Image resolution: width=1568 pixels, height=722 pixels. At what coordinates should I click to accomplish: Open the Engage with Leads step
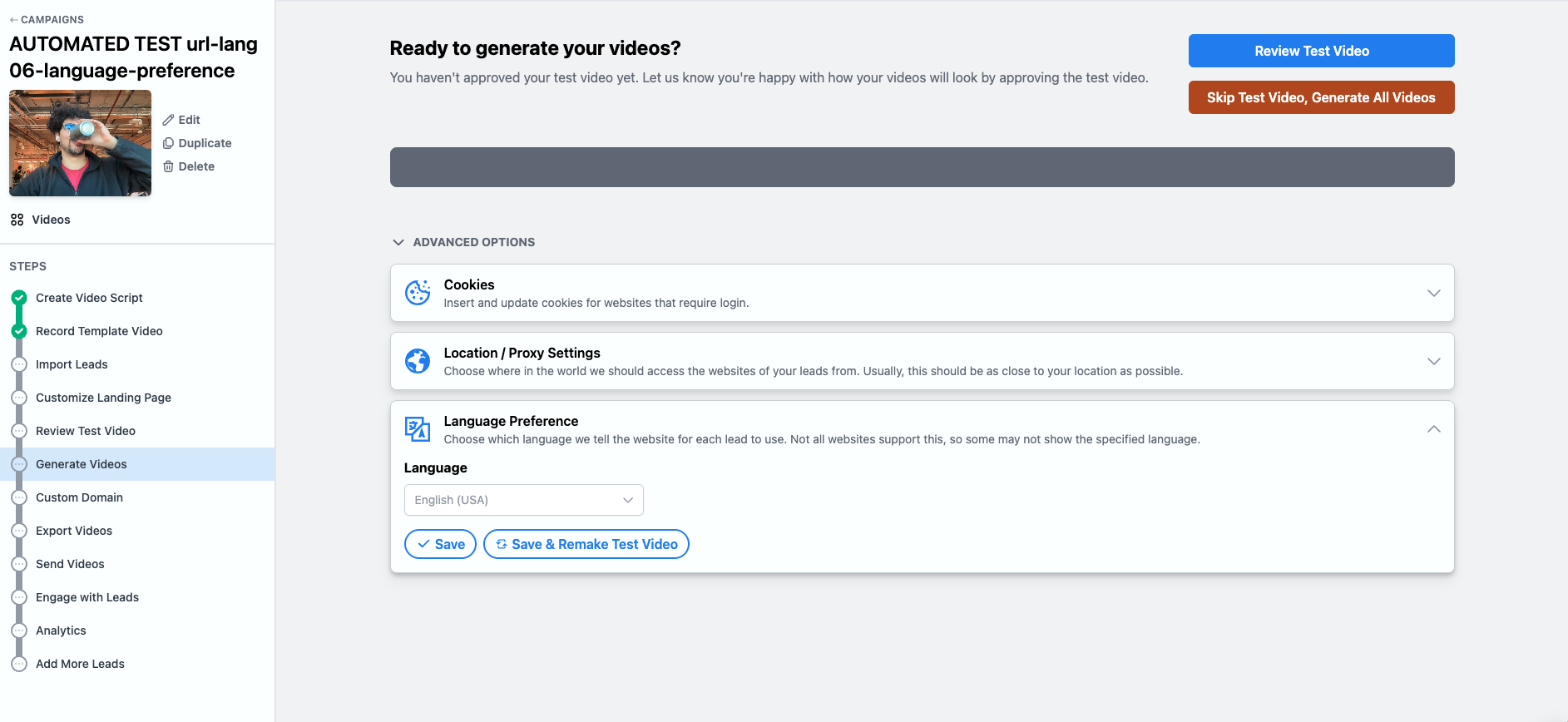(87, 597)
